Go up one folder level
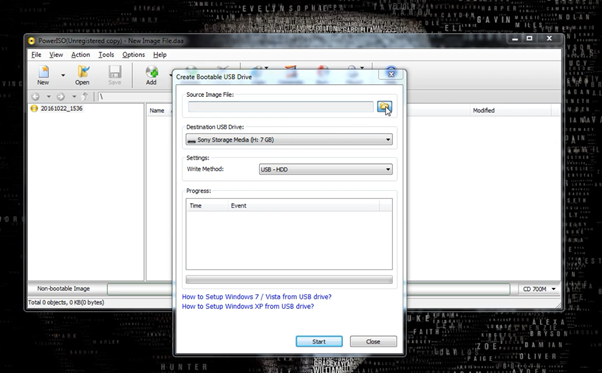This screenshot has height=373, width=602. [x=85, y=96]
